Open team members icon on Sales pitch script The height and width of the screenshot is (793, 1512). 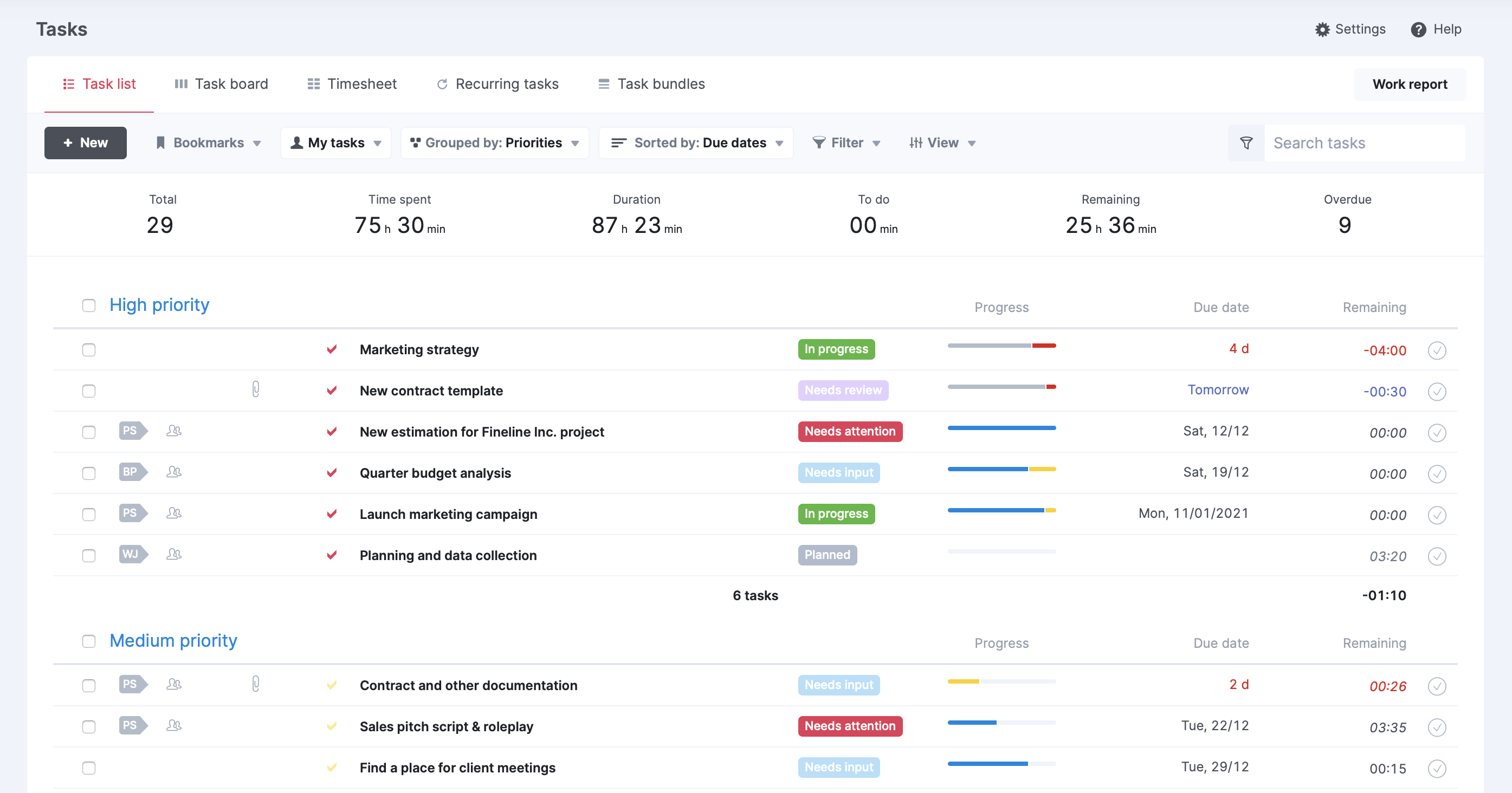(174, 725)
